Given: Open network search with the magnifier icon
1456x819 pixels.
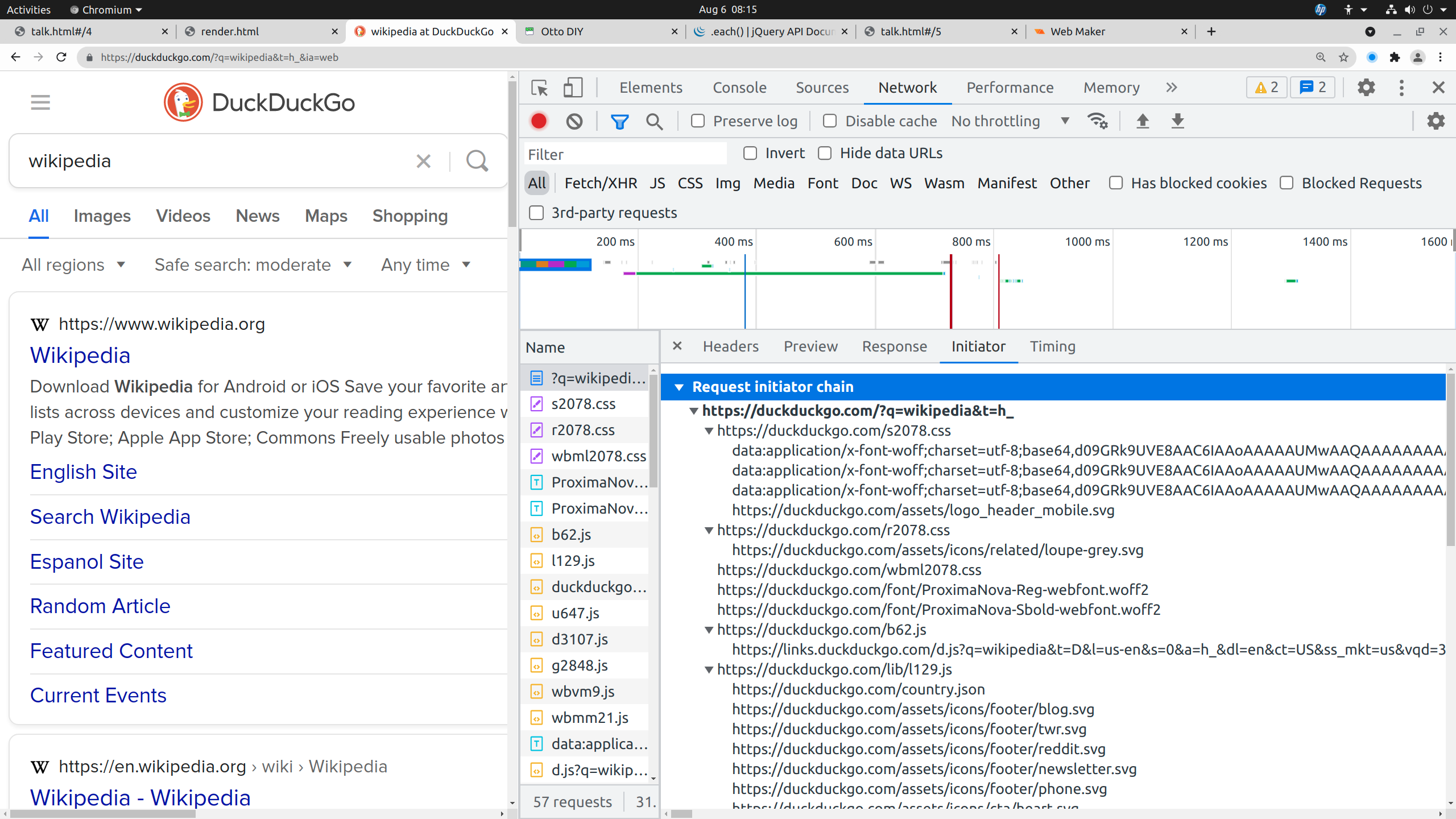Looking at the screenshot, I should click(x=654, y=121).
